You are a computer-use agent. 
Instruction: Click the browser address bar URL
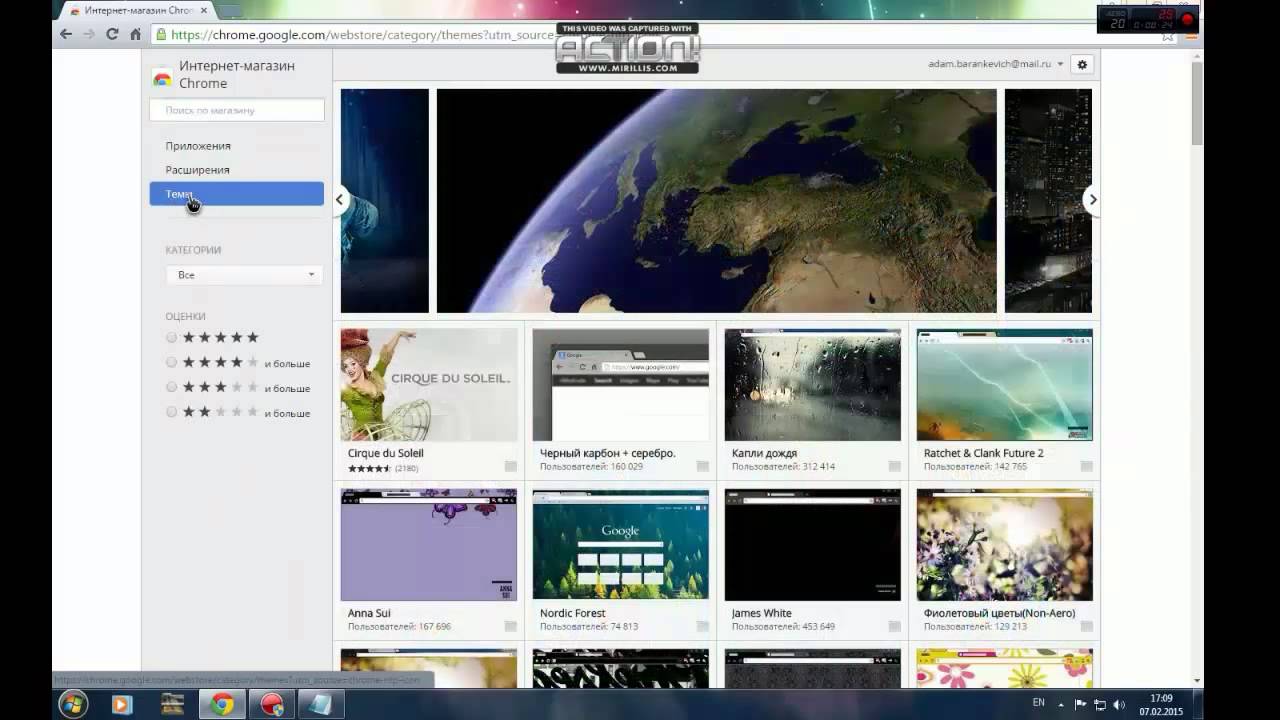pyautogui.click(x=362, y=34)
